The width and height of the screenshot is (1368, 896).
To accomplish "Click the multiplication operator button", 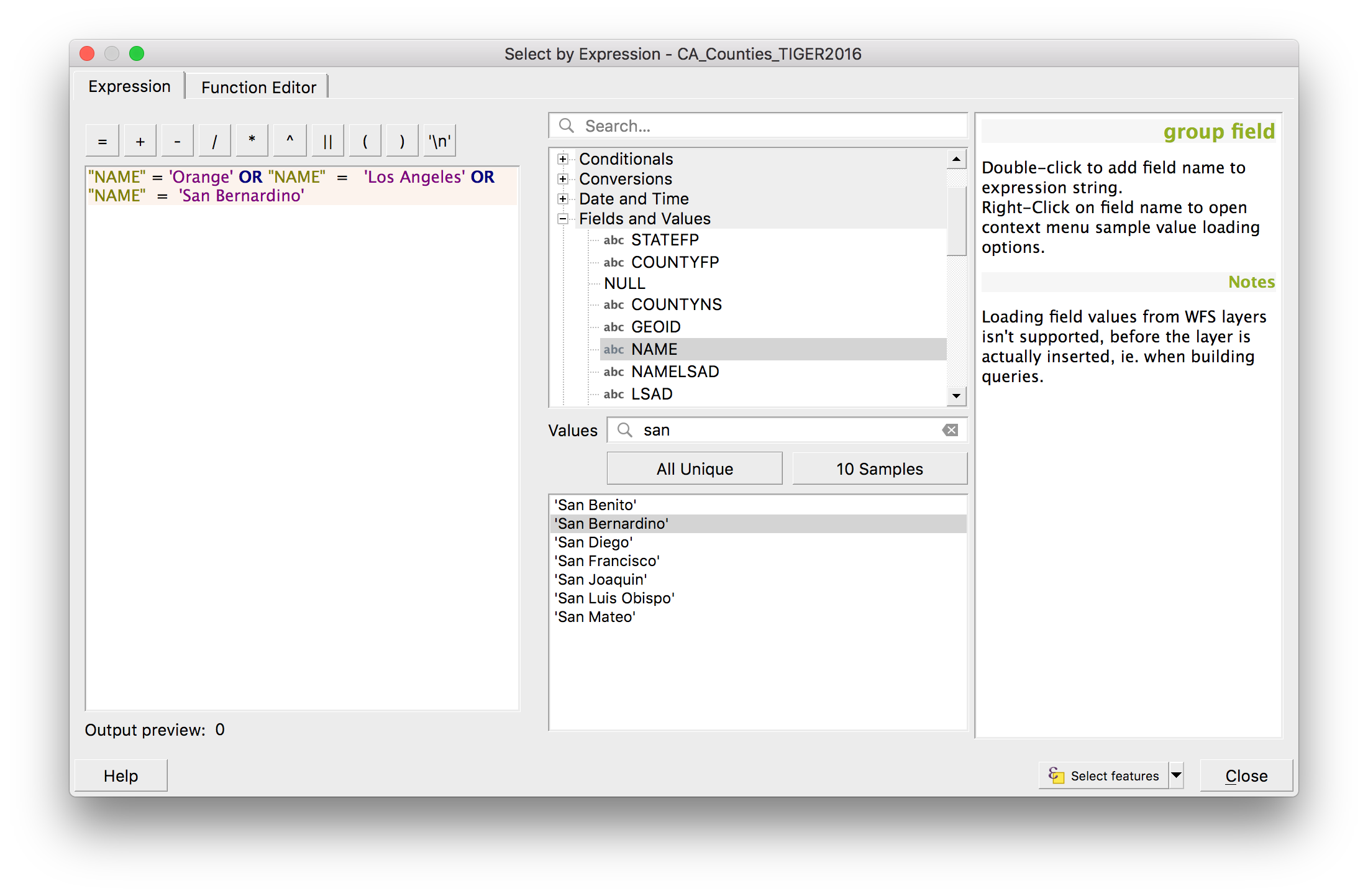I will [250, 141].
